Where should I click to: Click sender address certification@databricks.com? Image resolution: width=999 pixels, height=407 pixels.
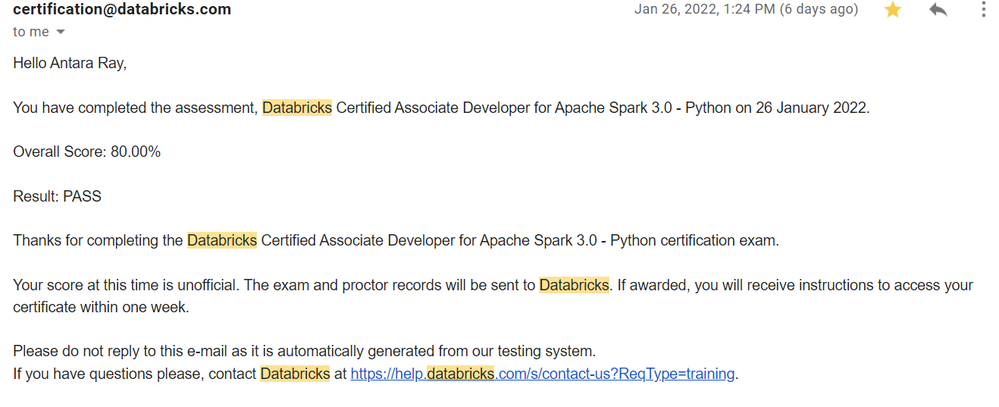pos(121,10)
